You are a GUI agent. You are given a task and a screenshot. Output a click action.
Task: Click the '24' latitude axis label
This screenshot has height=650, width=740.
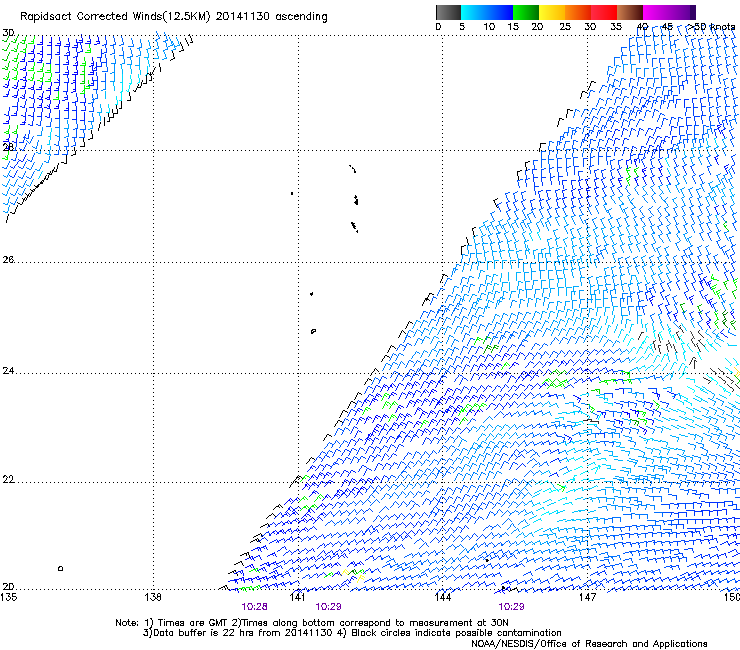[x=8, y=371]
